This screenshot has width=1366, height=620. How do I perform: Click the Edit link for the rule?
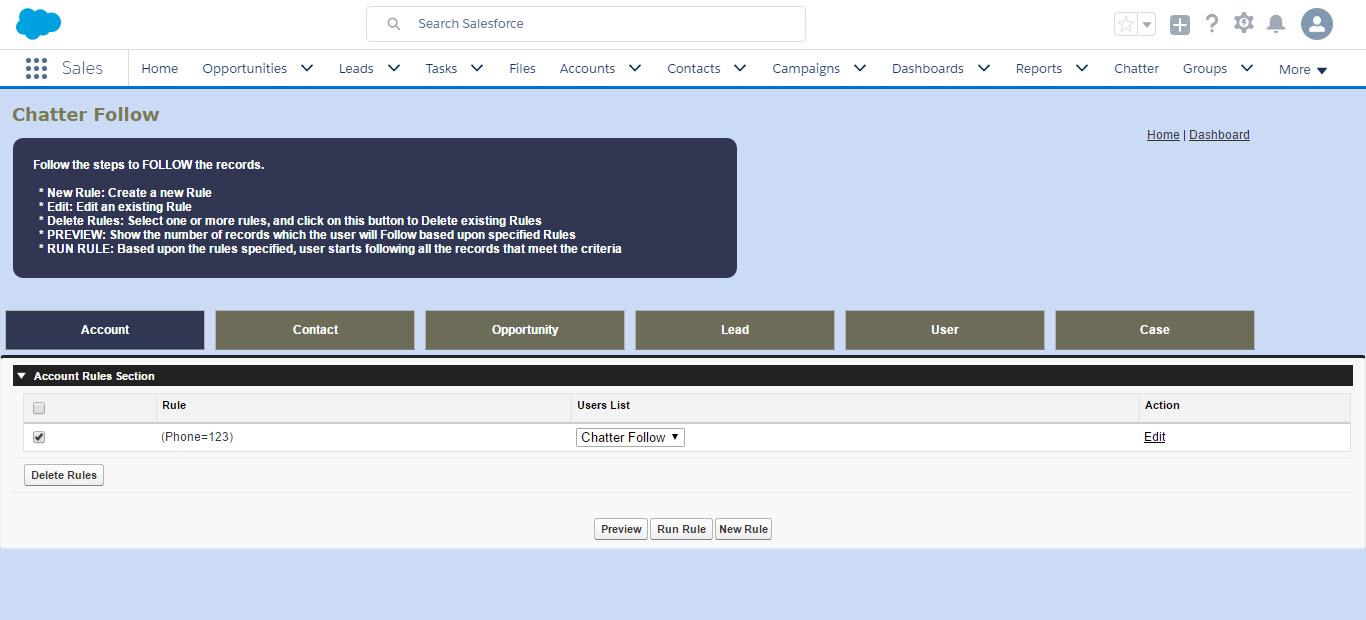[x=1154, y=437]
